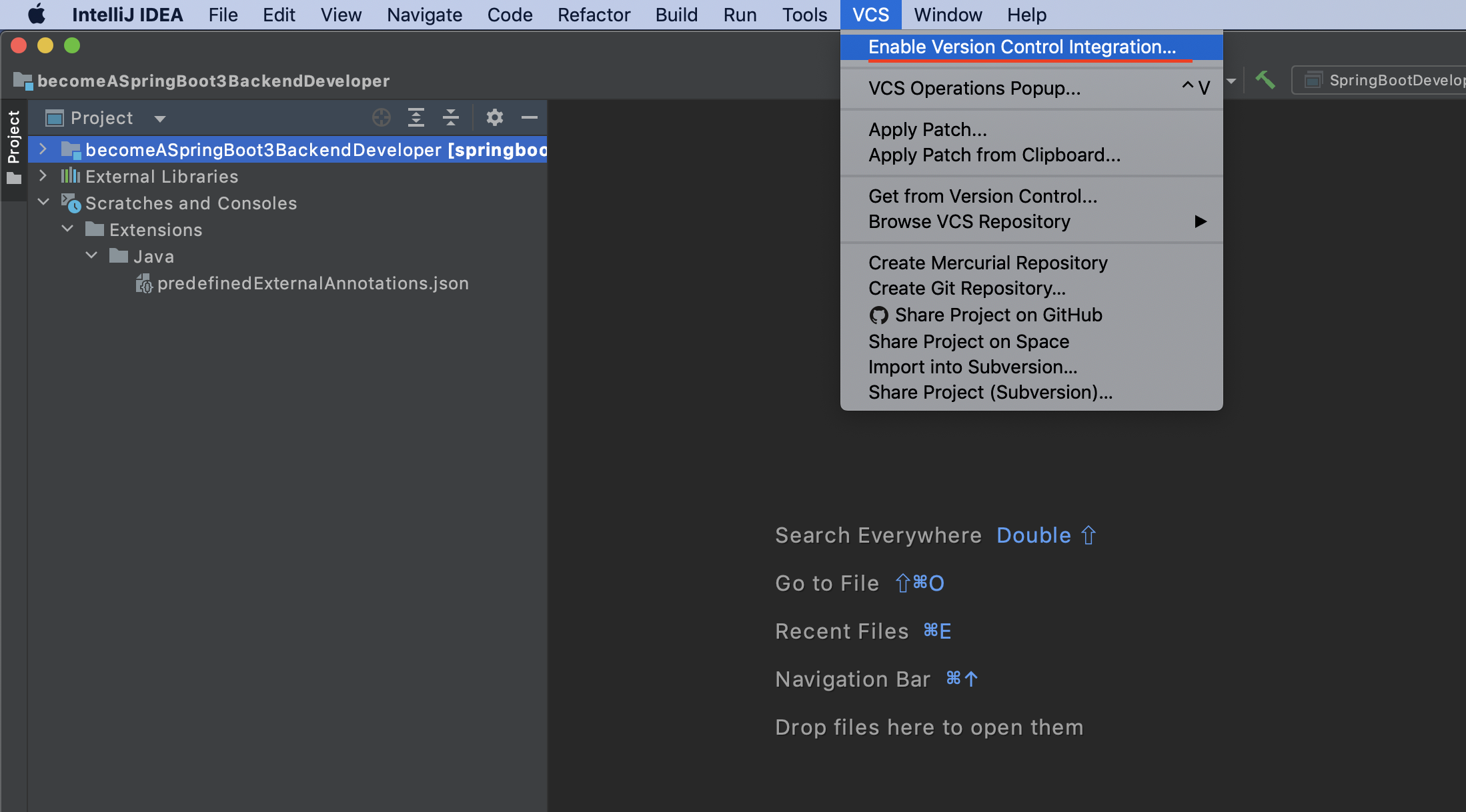Open Project panel gear options

point(494,118)
